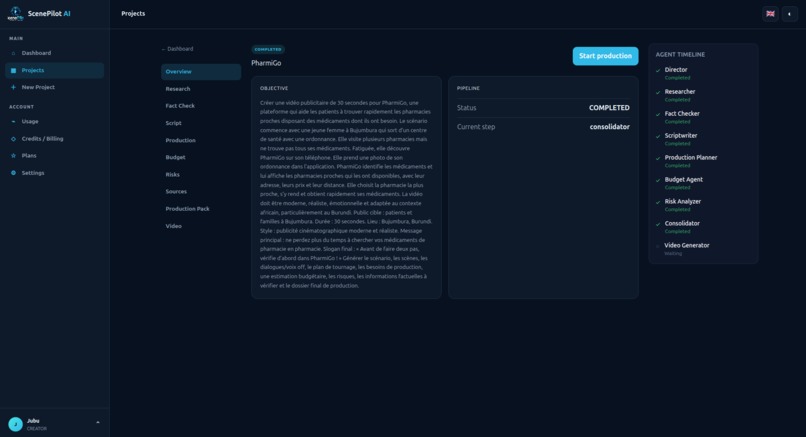
Task: Switch to the Fact Check tab
Action: click(201, 106)
